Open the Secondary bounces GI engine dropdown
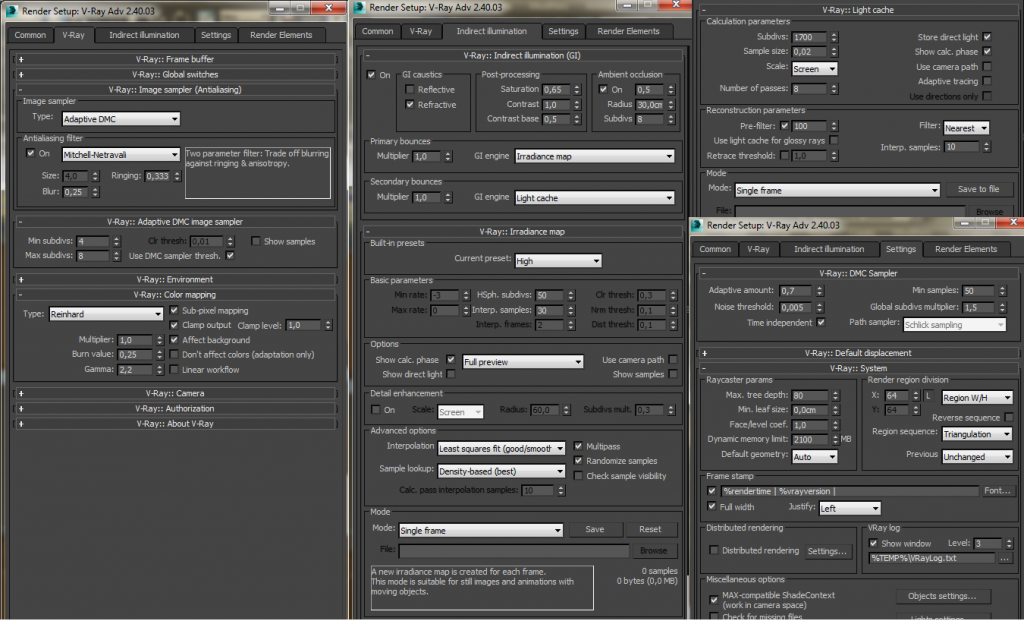Image resolution: width=1024 pixels, height=620 pixels. 594,198
